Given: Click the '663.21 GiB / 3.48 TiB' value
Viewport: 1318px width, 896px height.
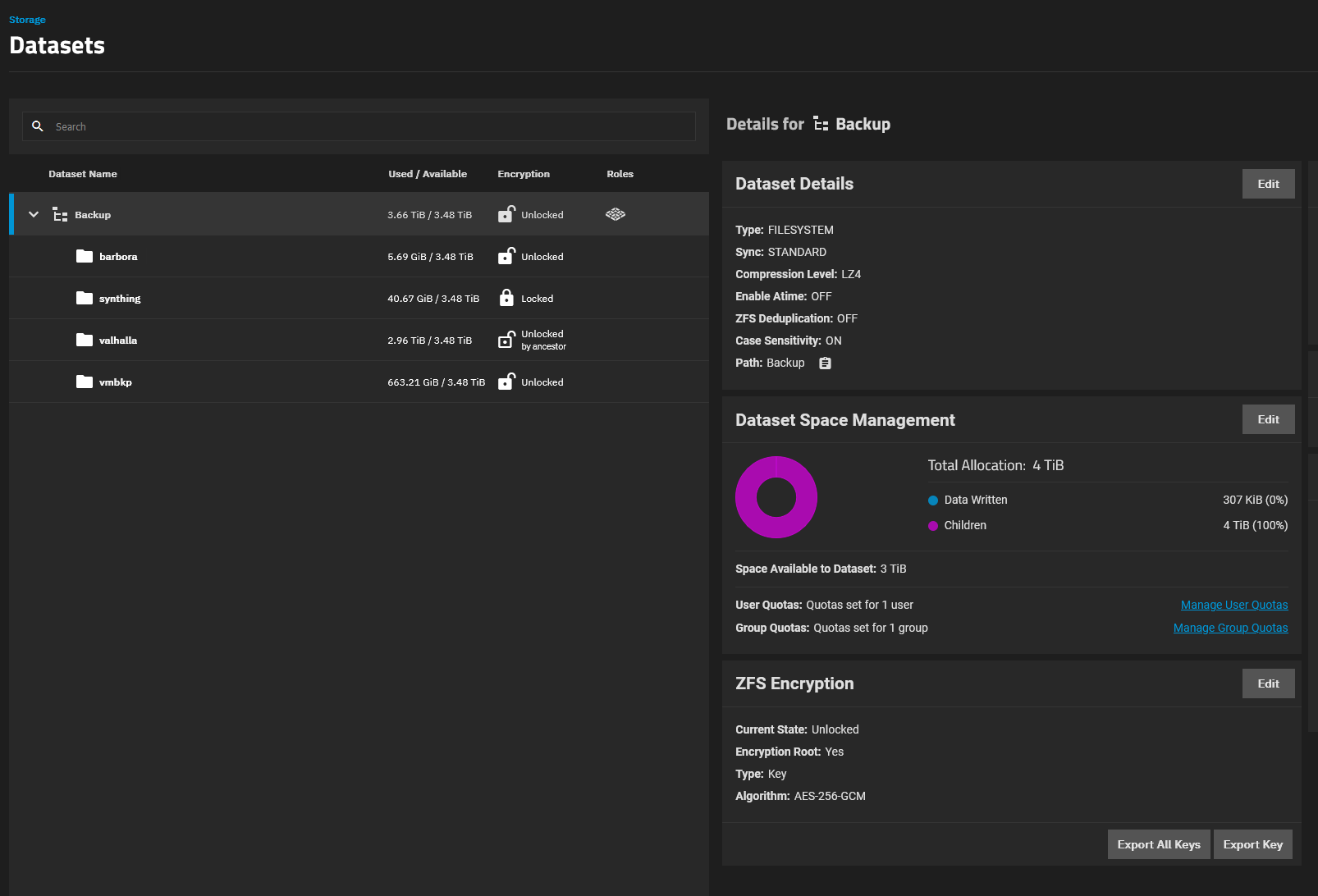Looking at the screenshot, I should point(437,382).
